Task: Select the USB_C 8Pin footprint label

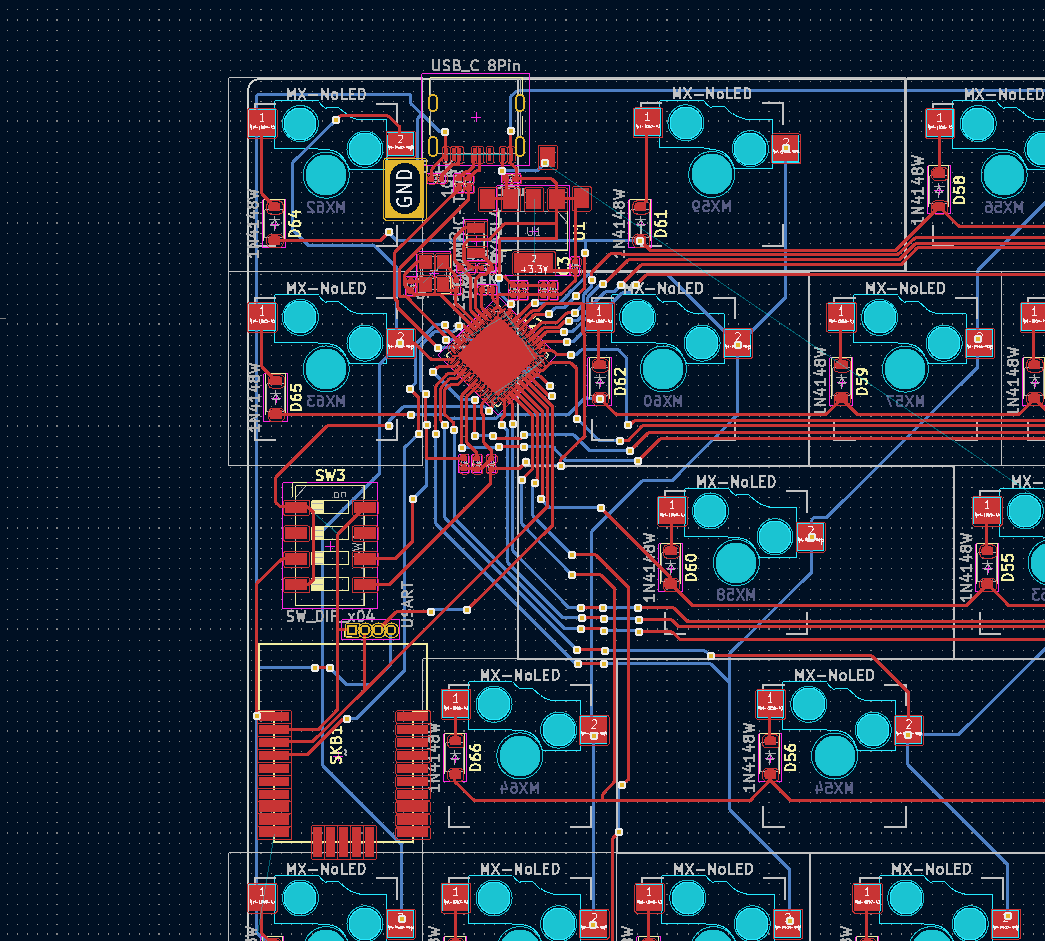Action: [475, 65]
